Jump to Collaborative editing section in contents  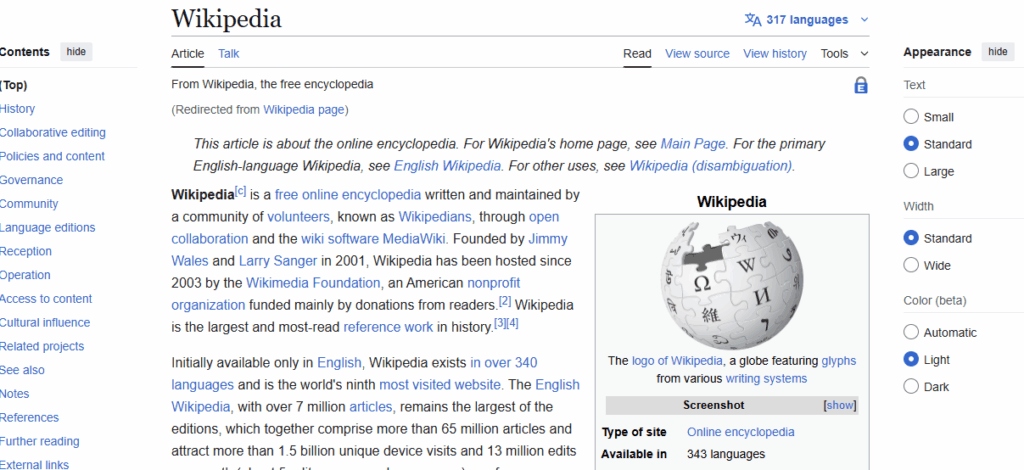52,133
